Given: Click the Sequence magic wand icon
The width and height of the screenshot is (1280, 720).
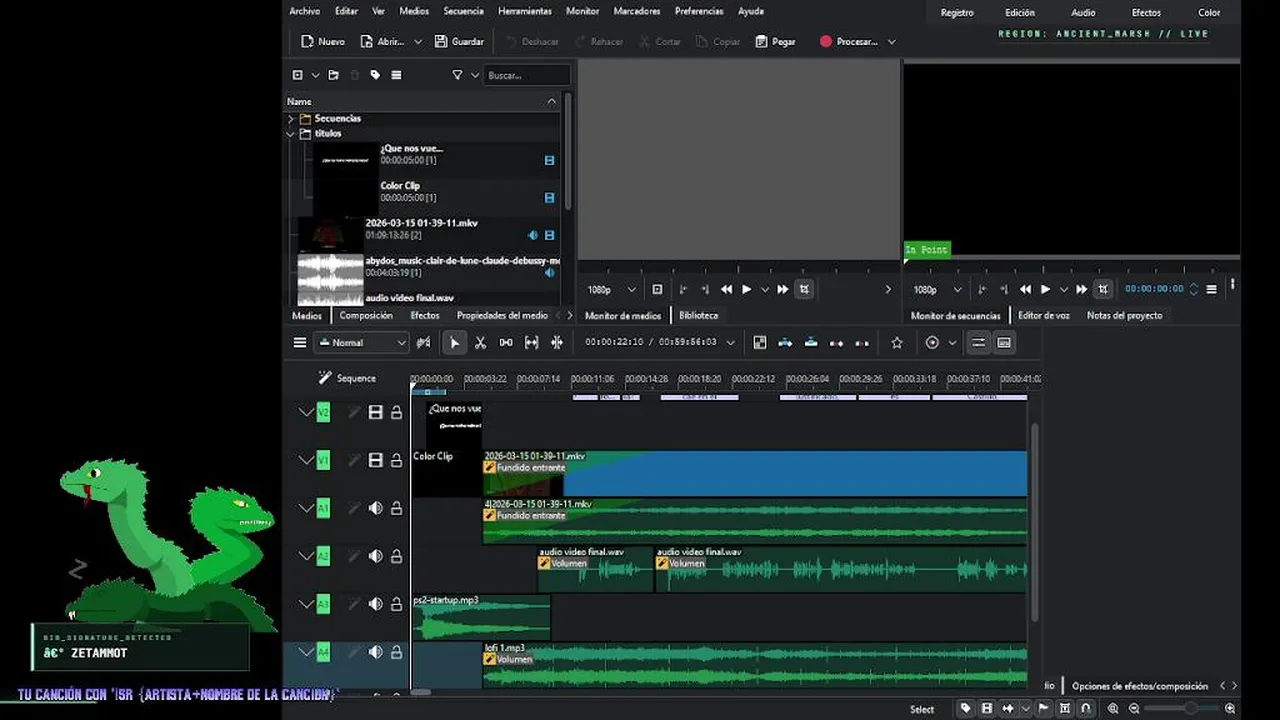Looking at the screenshot, I should point(325,378).
